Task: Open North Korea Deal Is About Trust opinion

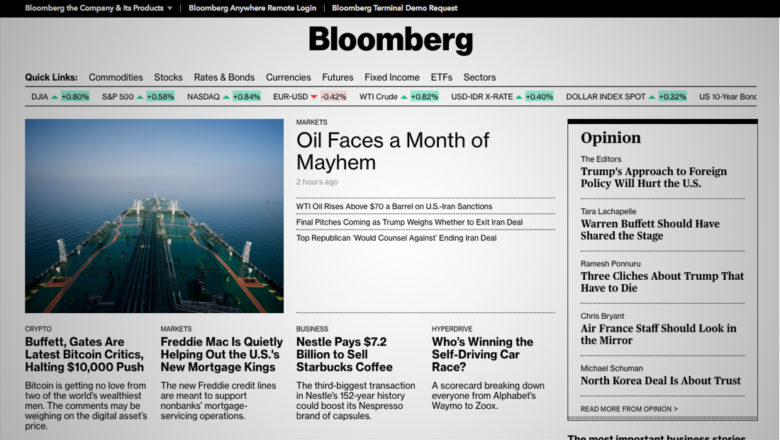Action: tap(661, 381)
